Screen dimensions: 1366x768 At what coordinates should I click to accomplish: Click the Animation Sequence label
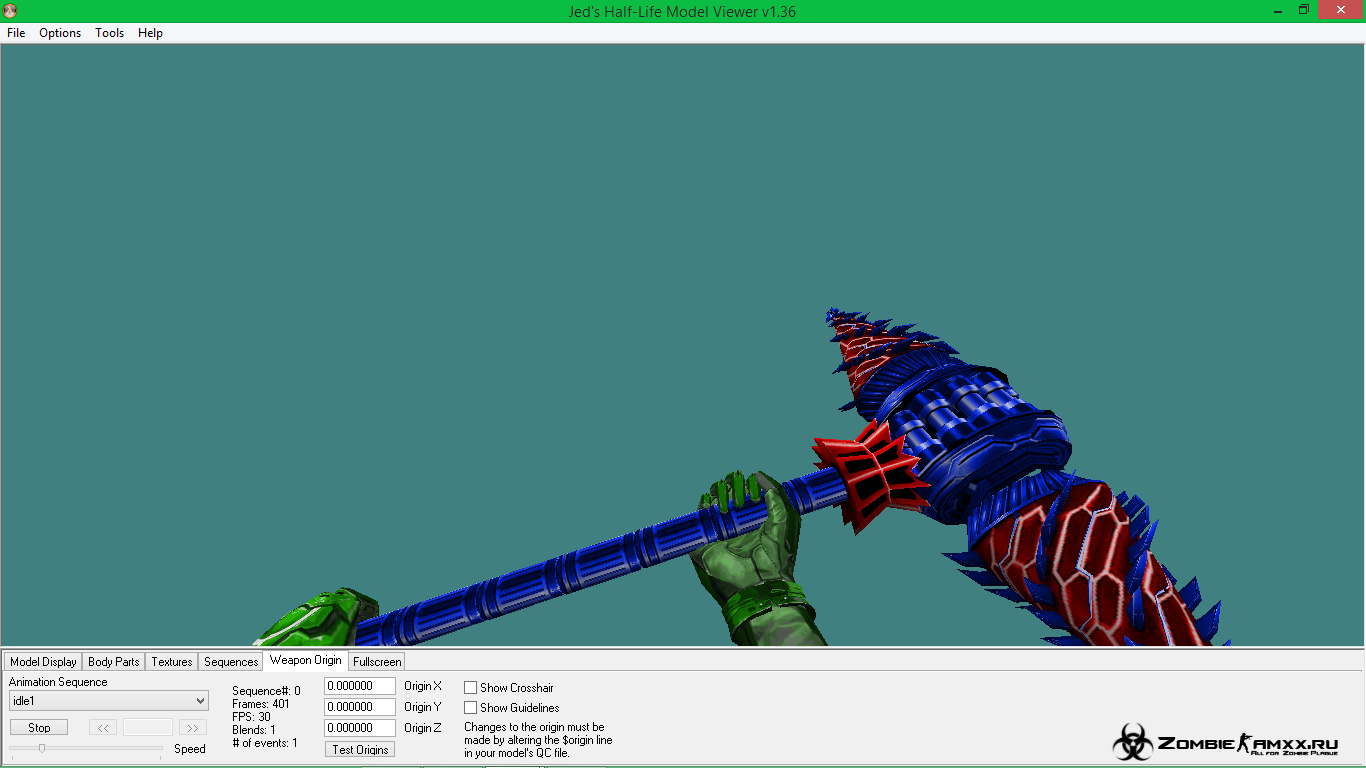[58, 682]
